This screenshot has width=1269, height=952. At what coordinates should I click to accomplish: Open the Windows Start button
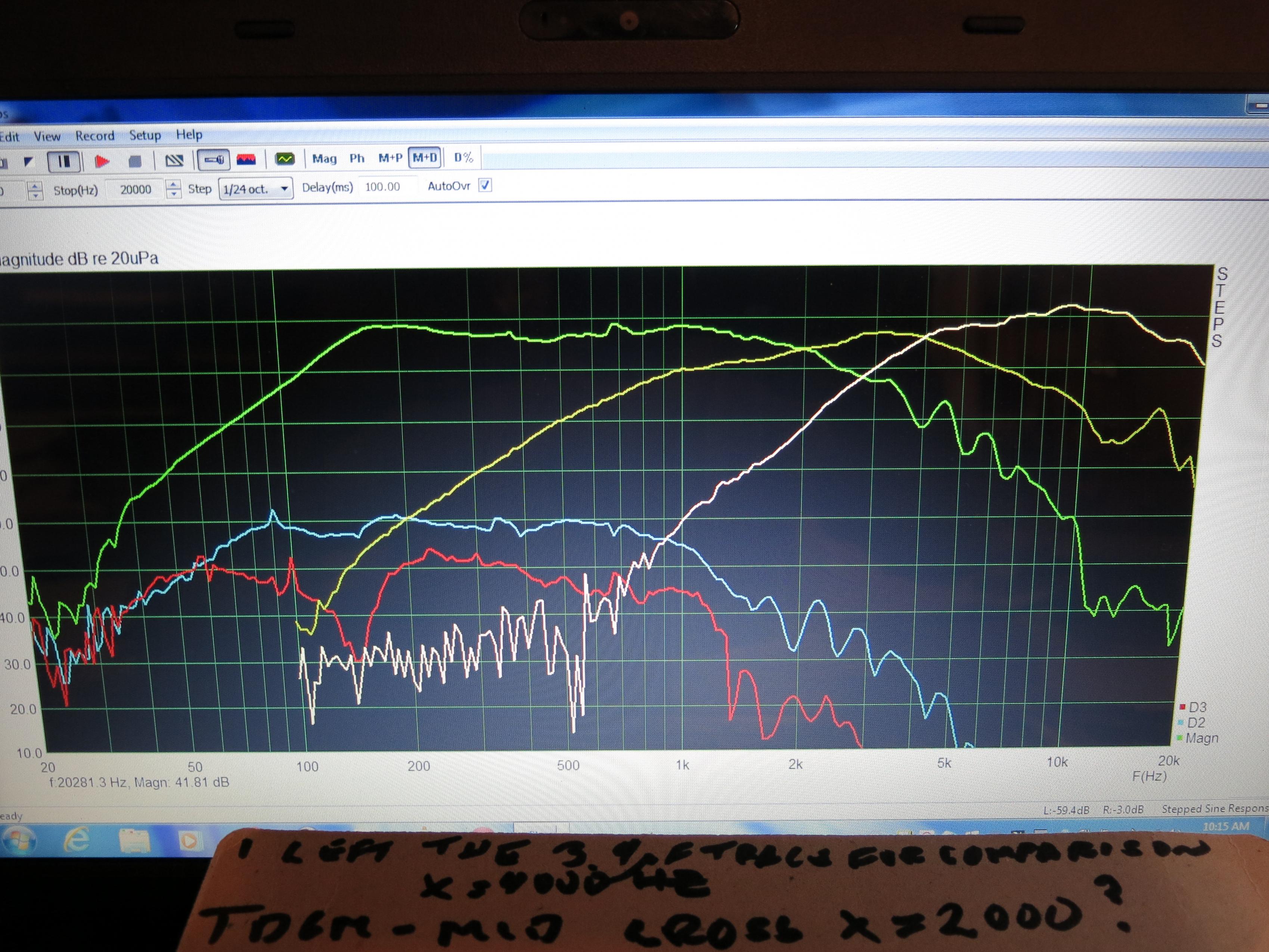[19, 841]
